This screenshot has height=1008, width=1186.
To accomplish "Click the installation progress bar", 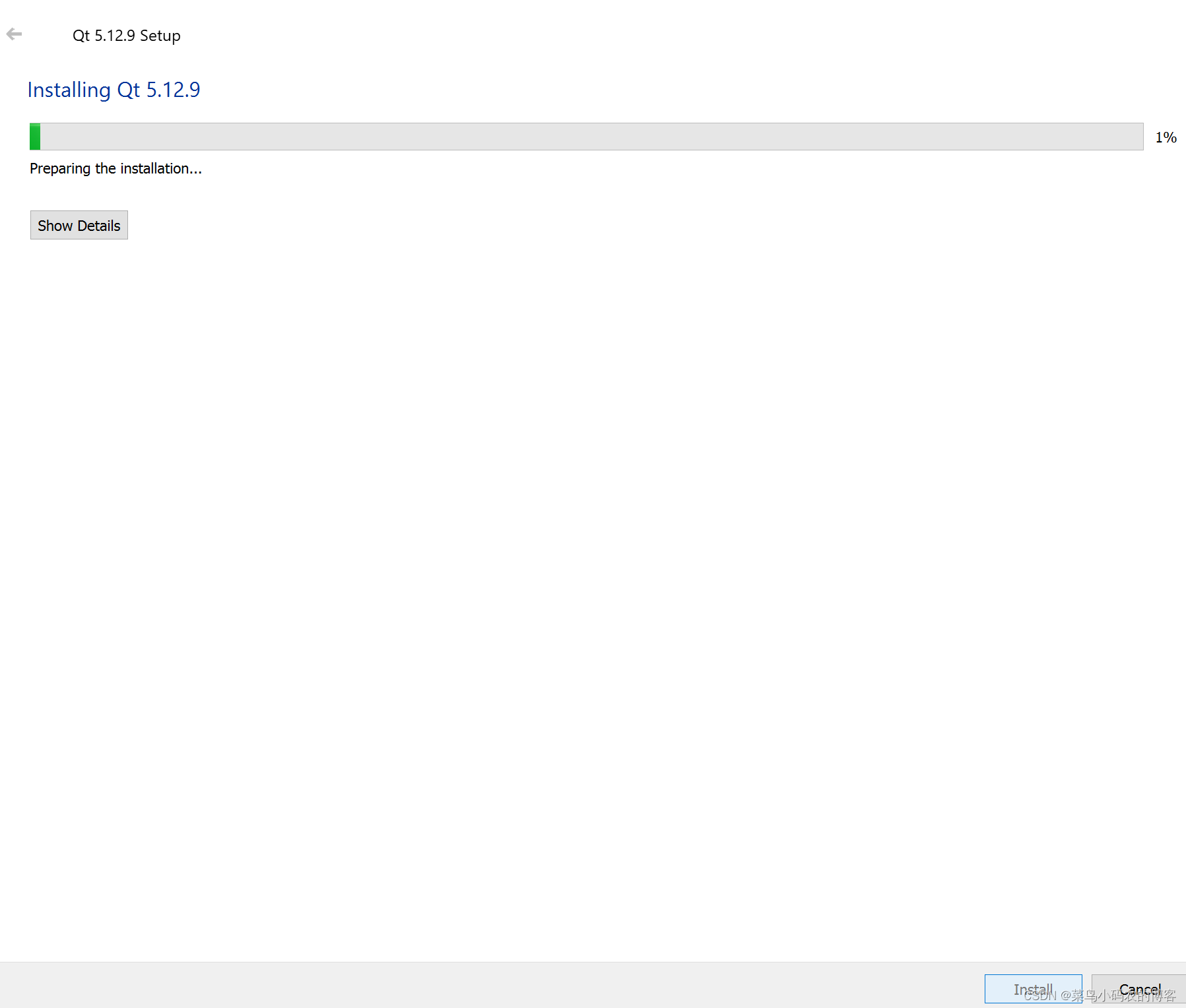I will click(586, 137).
